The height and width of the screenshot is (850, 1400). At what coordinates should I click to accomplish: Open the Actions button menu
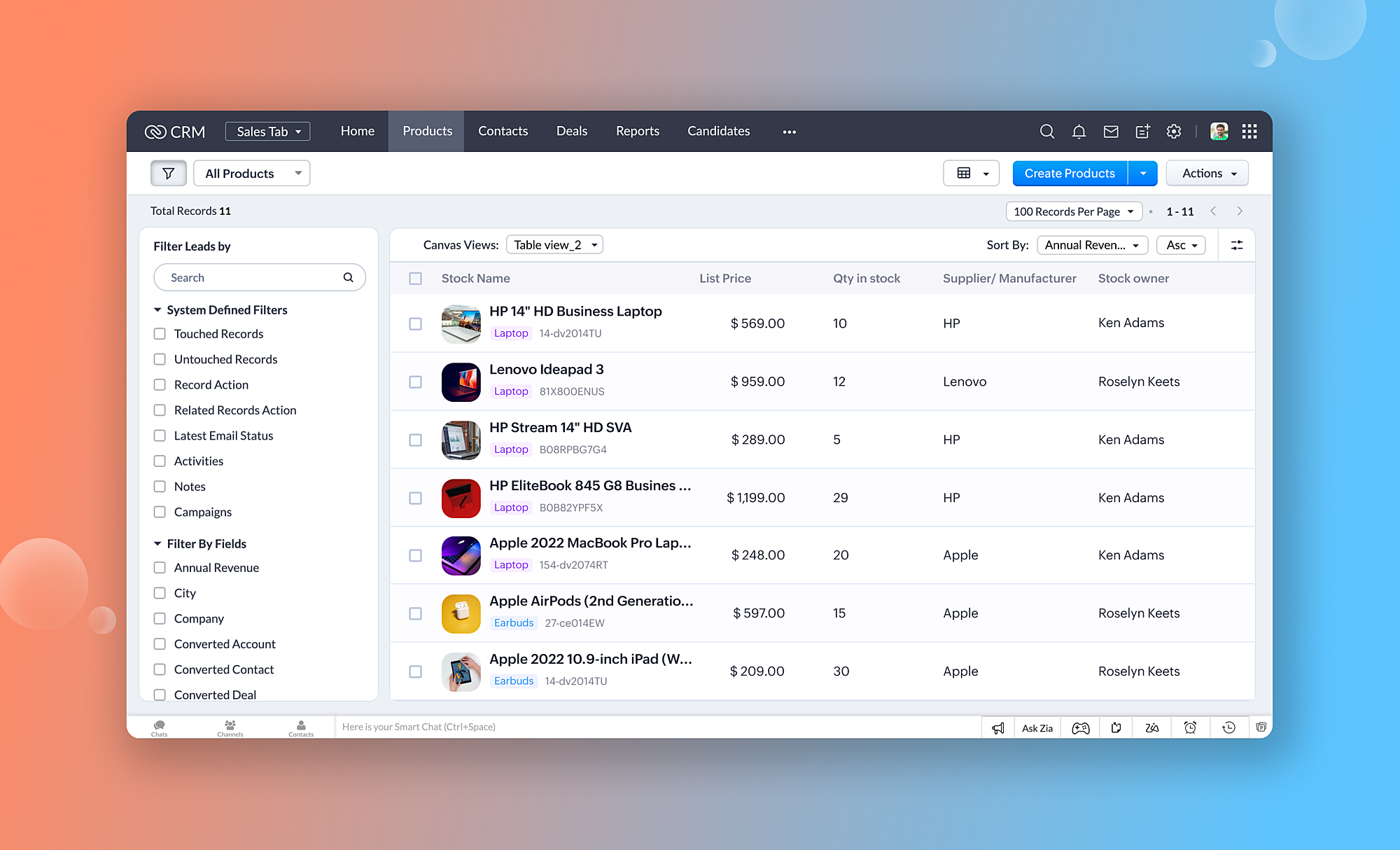click(1207, 173)
